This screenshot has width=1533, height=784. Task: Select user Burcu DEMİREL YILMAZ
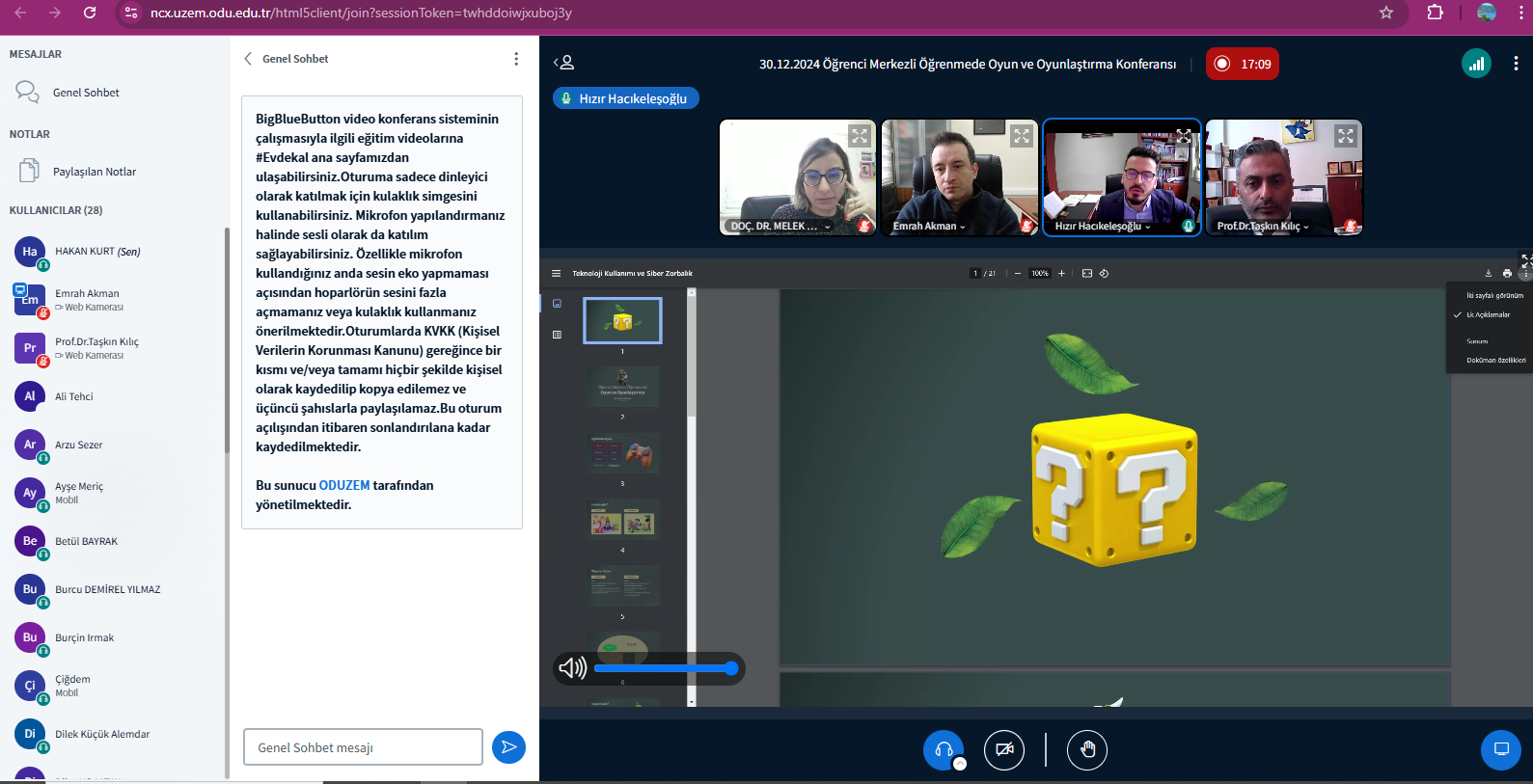[115, 589]
